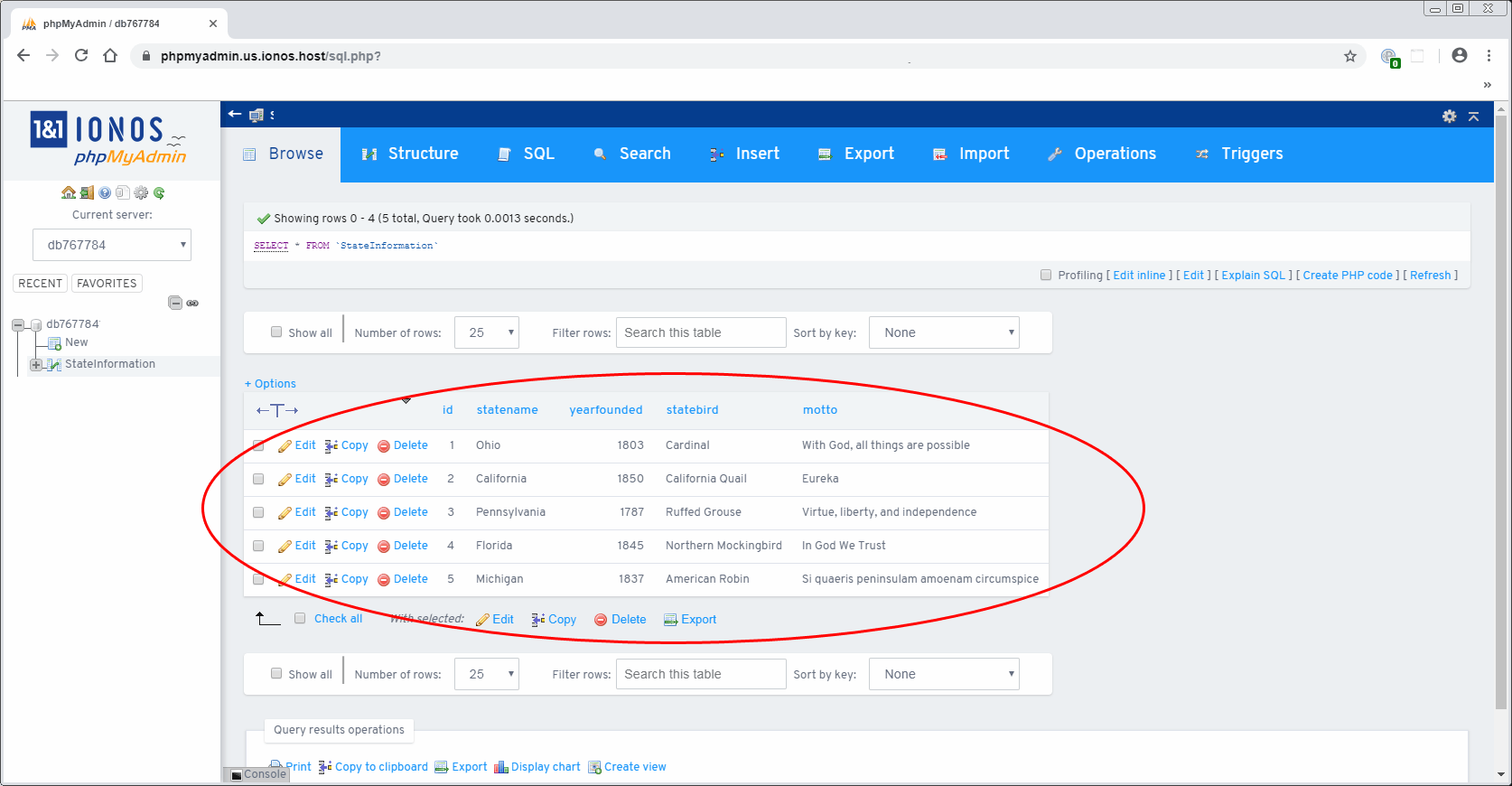The height and width of the screenshot is (786, 1512).
Task: Open the Operations tab
Action: 1102,154
